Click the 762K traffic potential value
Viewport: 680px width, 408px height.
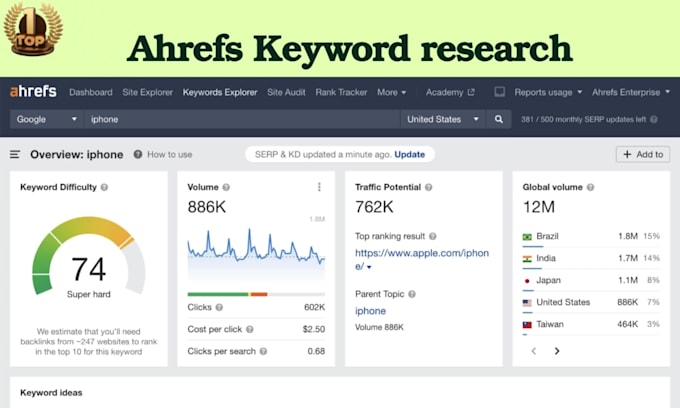point(374,207)
